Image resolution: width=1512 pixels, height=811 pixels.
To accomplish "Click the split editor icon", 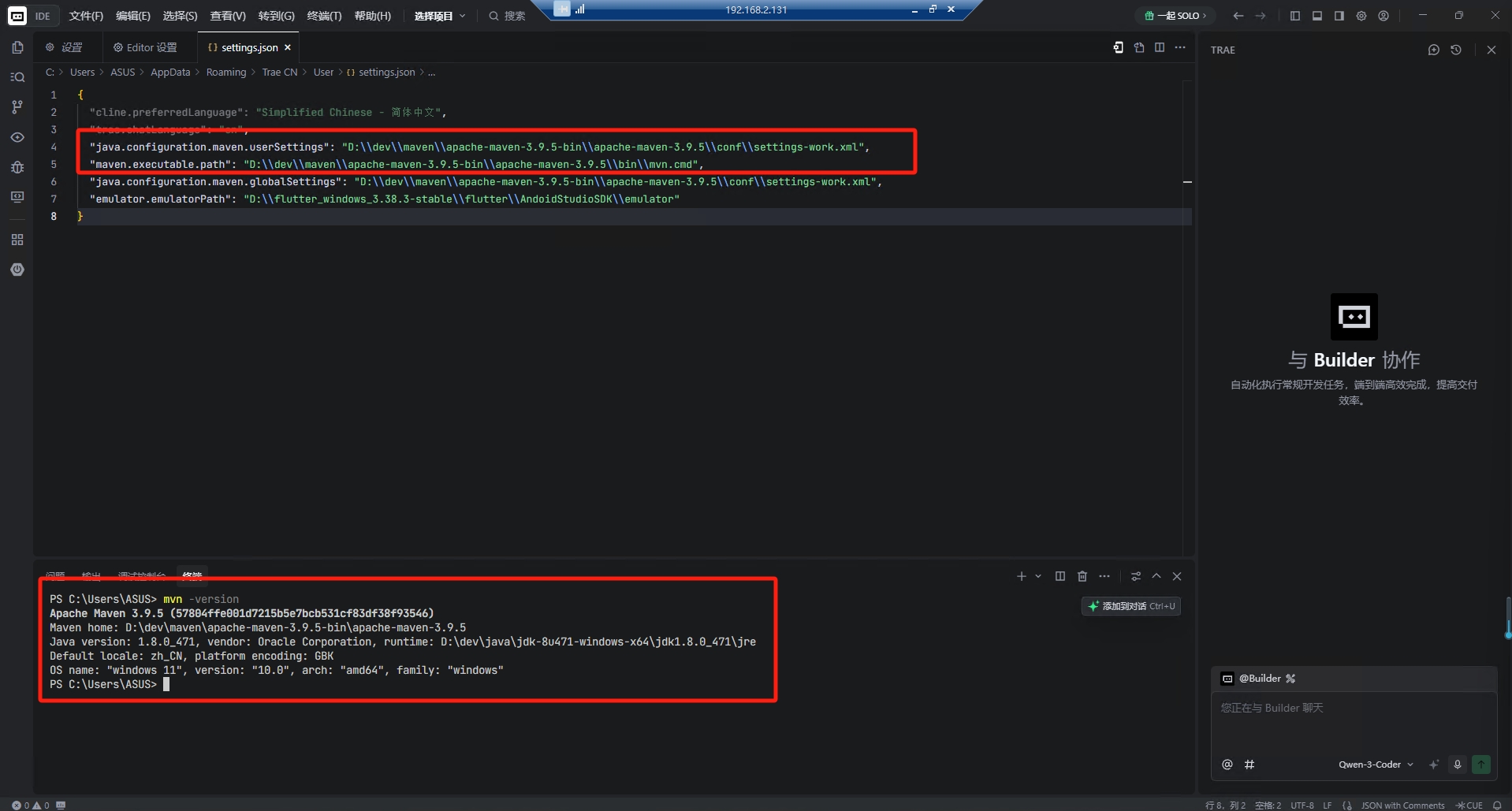I will 1160,47.
